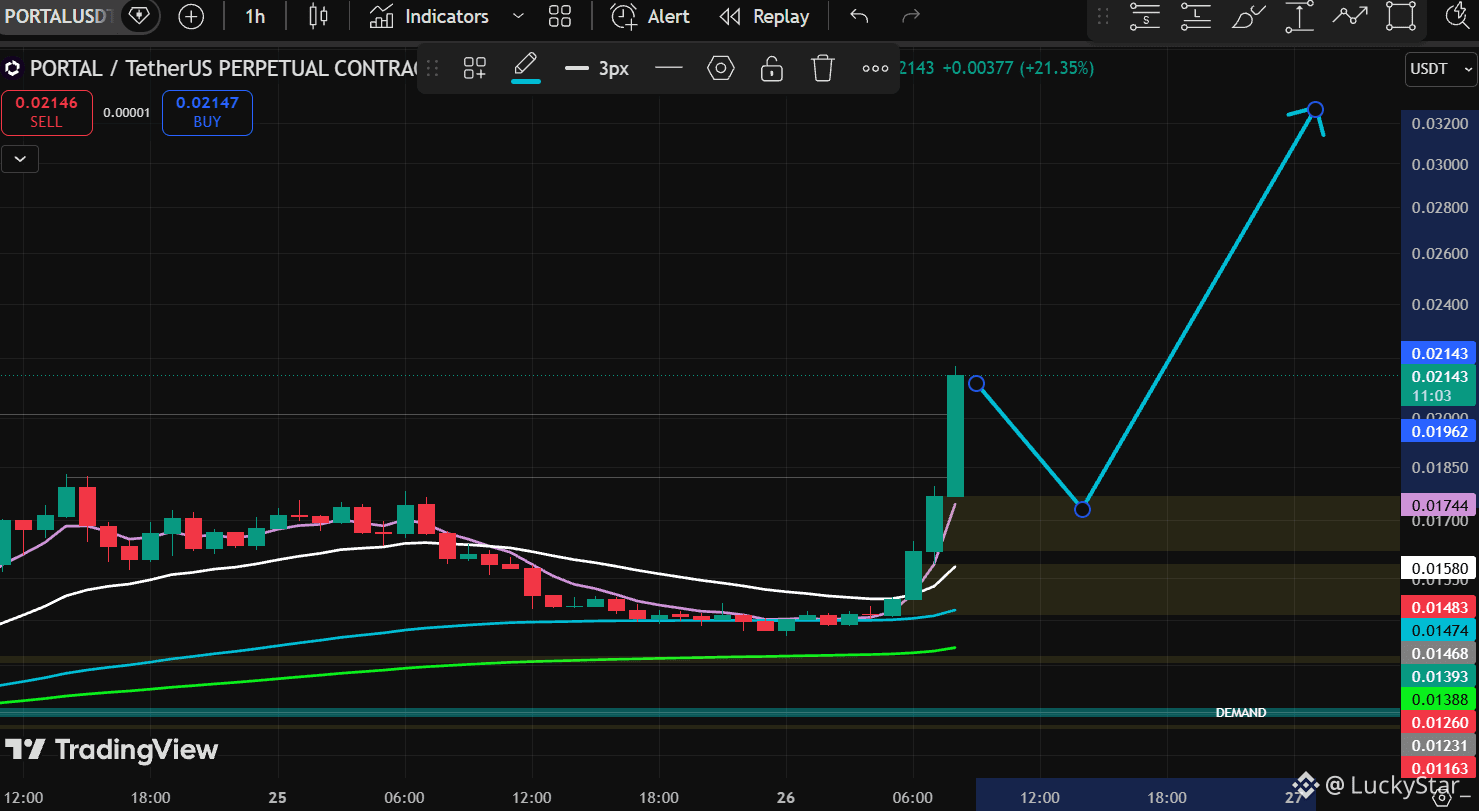Click the drawing toolbar drag handle
Screen dimensions: 1479x811
point(433,68)
